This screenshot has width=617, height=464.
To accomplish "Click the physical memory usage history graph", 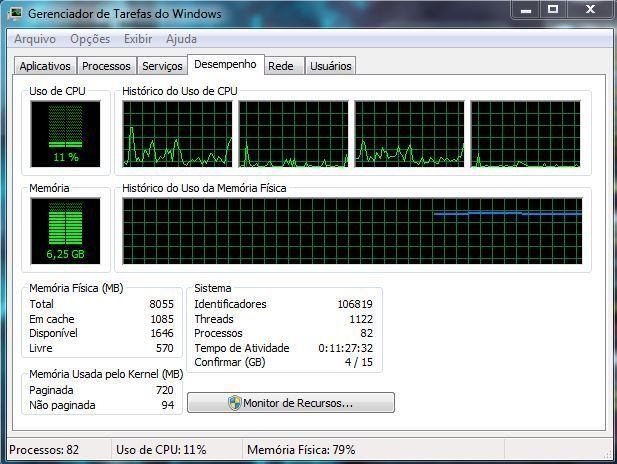I will [x=352, y=231].
